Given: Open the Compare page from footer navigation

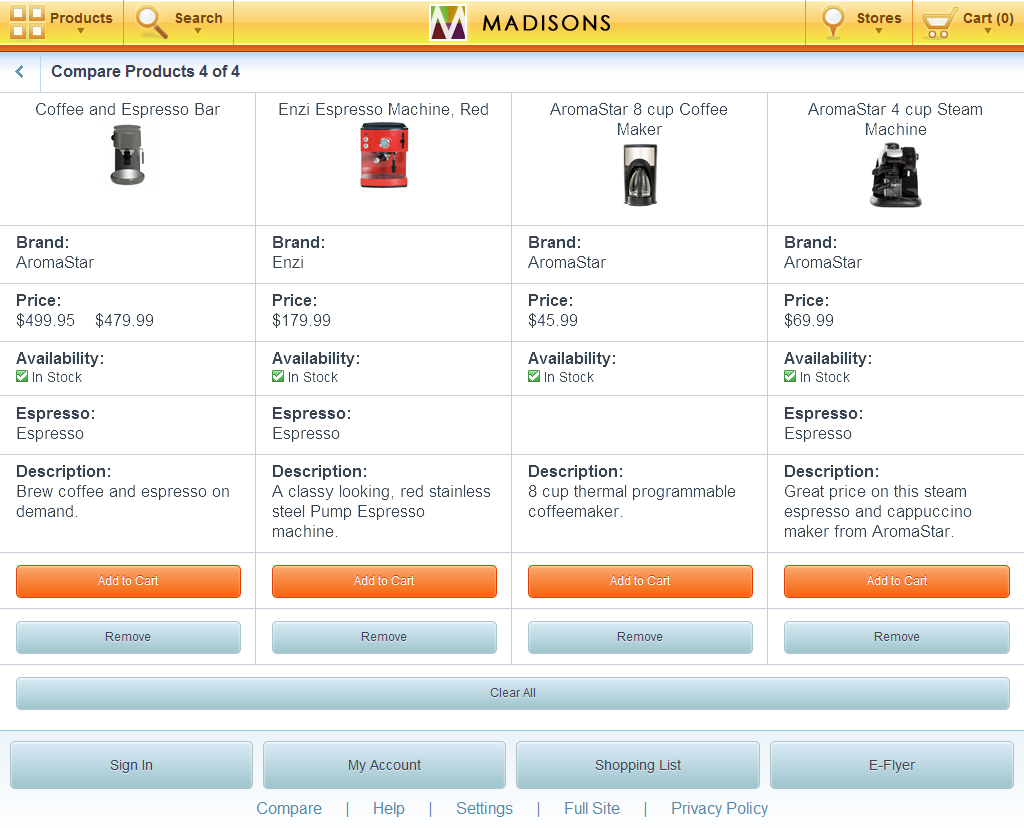Looking at the screenshot, I should coord(289,808).
